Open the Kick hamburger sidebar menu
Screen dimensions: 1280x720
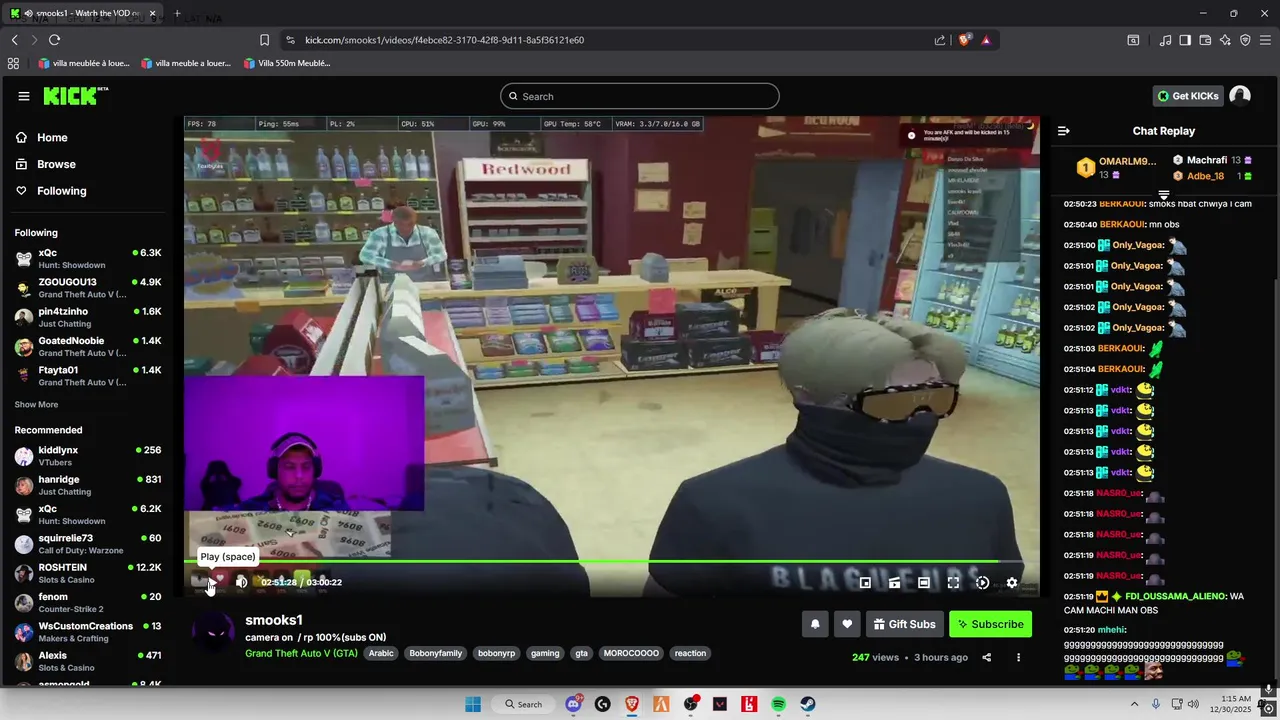coord(24,96)
